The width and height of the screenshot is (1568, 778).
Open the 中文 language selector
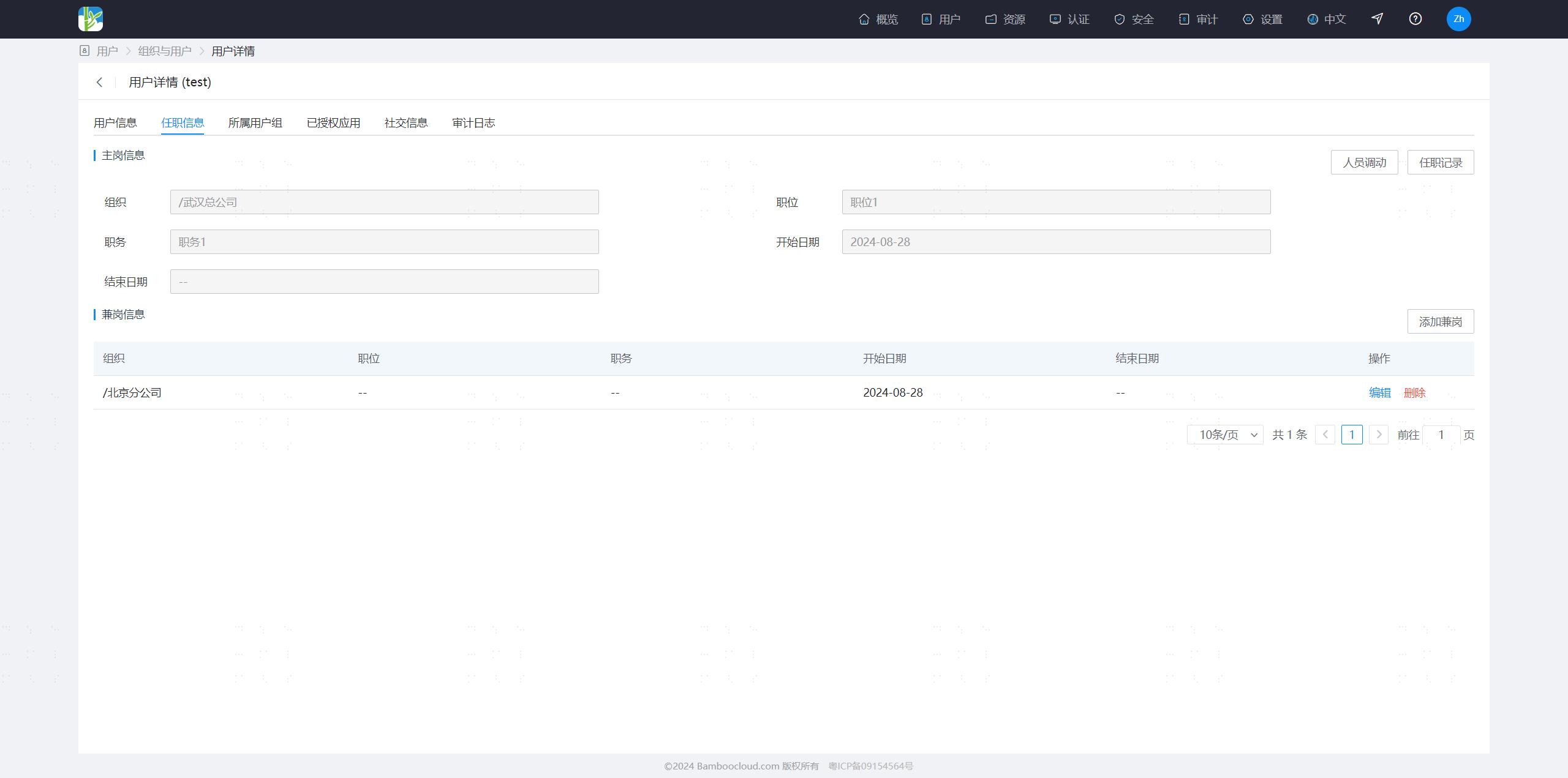(1327, 20)
